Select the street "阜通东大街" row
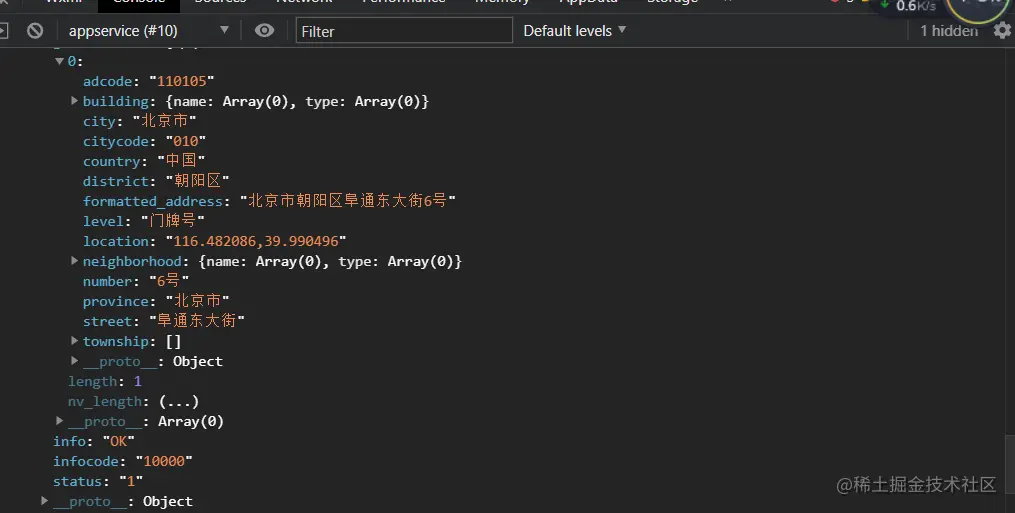Image resolution: width=1015 pixels, height=513 pixels. point(163,321)
